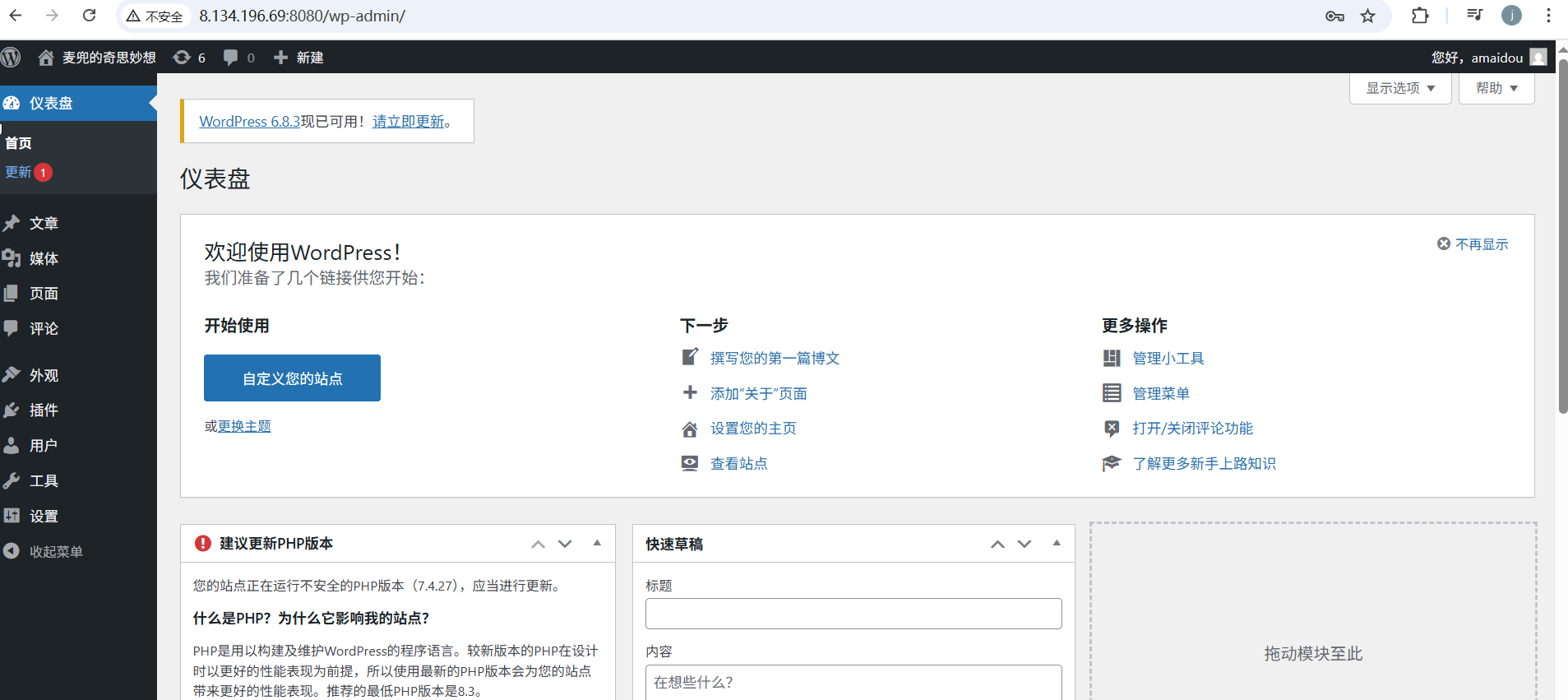Click the plus icon beside 新建

281,58
